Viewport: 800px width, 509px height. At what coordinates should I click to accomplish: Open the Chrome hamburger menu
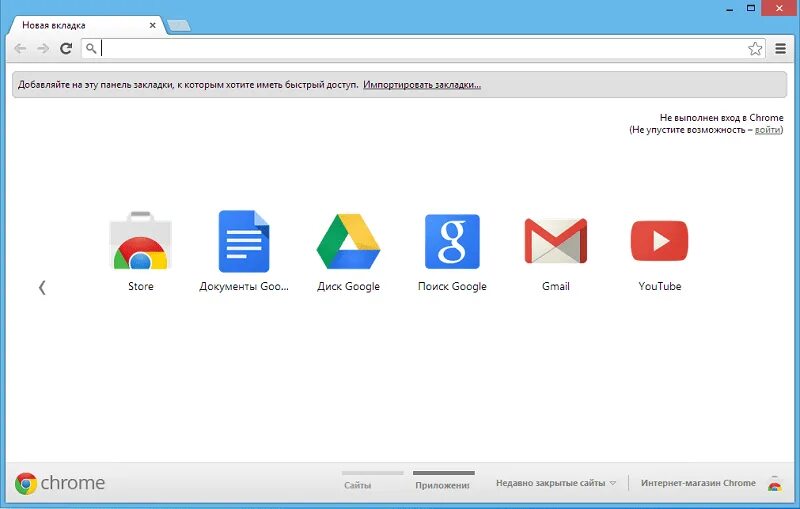(x=780, y=48)
